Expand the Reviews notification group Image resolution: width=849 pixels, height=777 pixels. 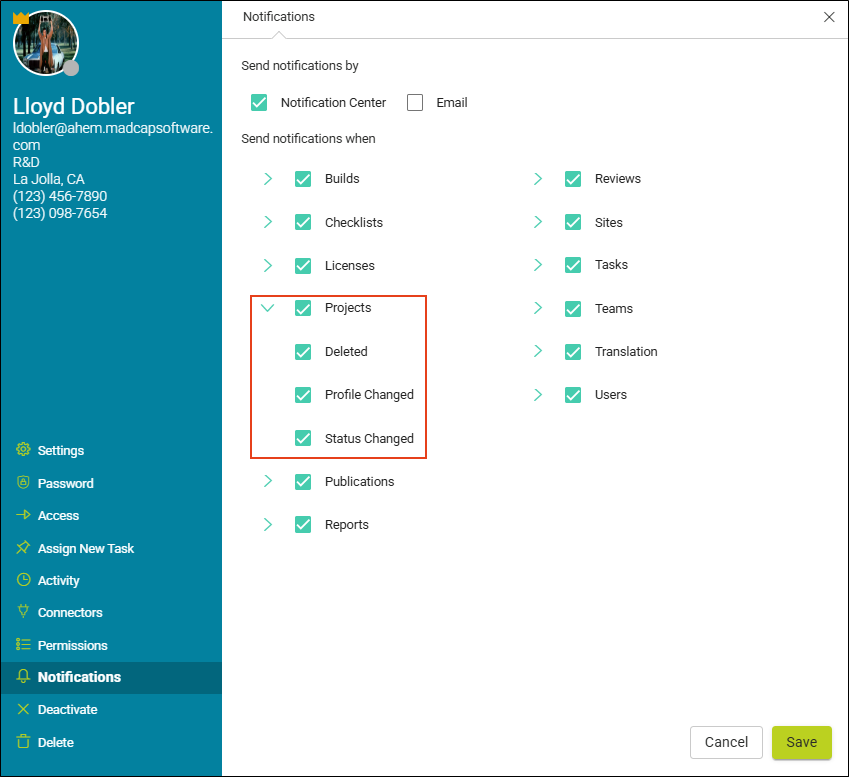(x=538, y=179)
